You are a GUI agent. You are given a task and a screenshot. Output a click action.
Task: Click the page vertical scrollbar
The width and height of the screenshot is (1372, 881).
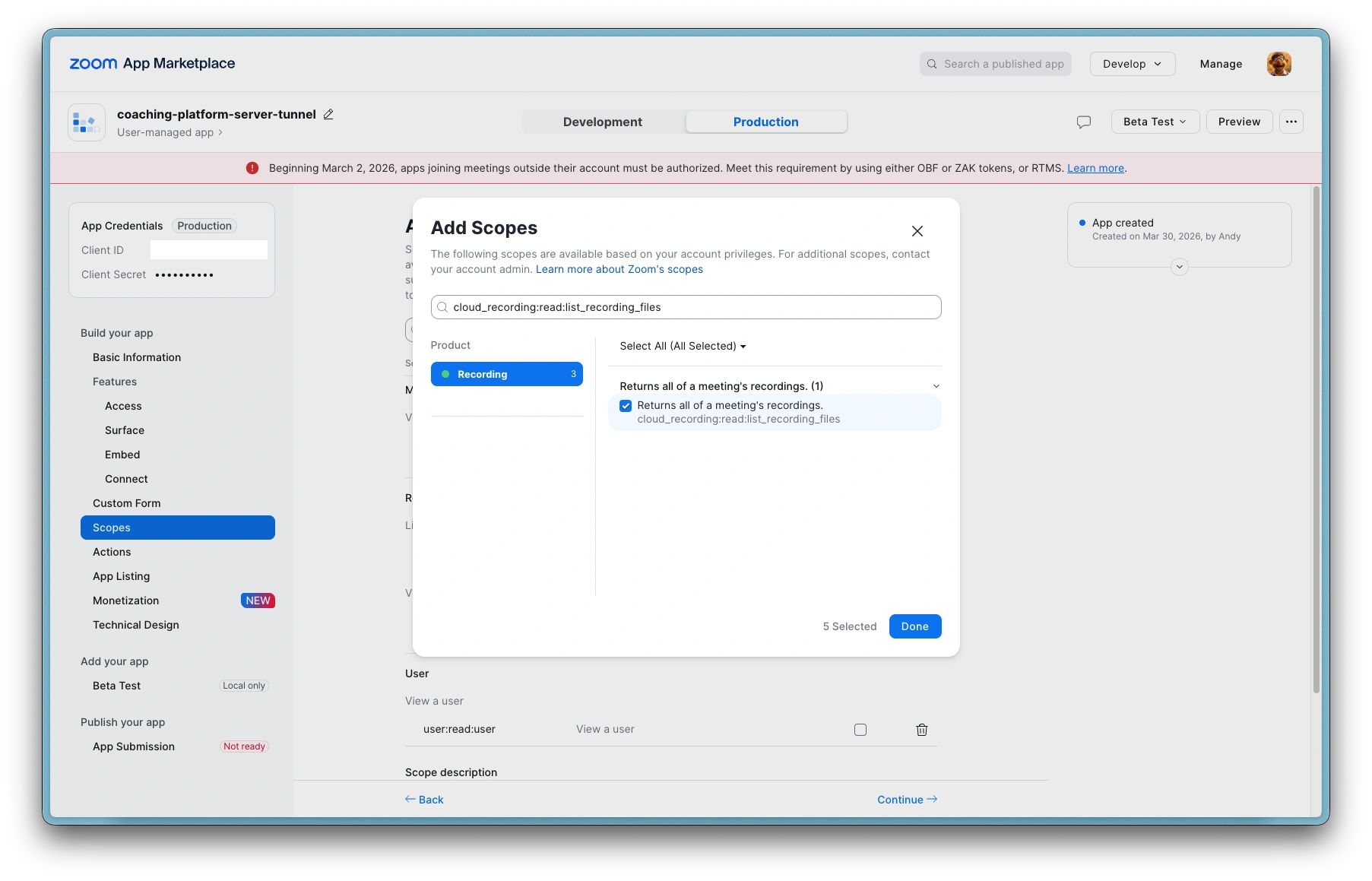pos(1316,441)
